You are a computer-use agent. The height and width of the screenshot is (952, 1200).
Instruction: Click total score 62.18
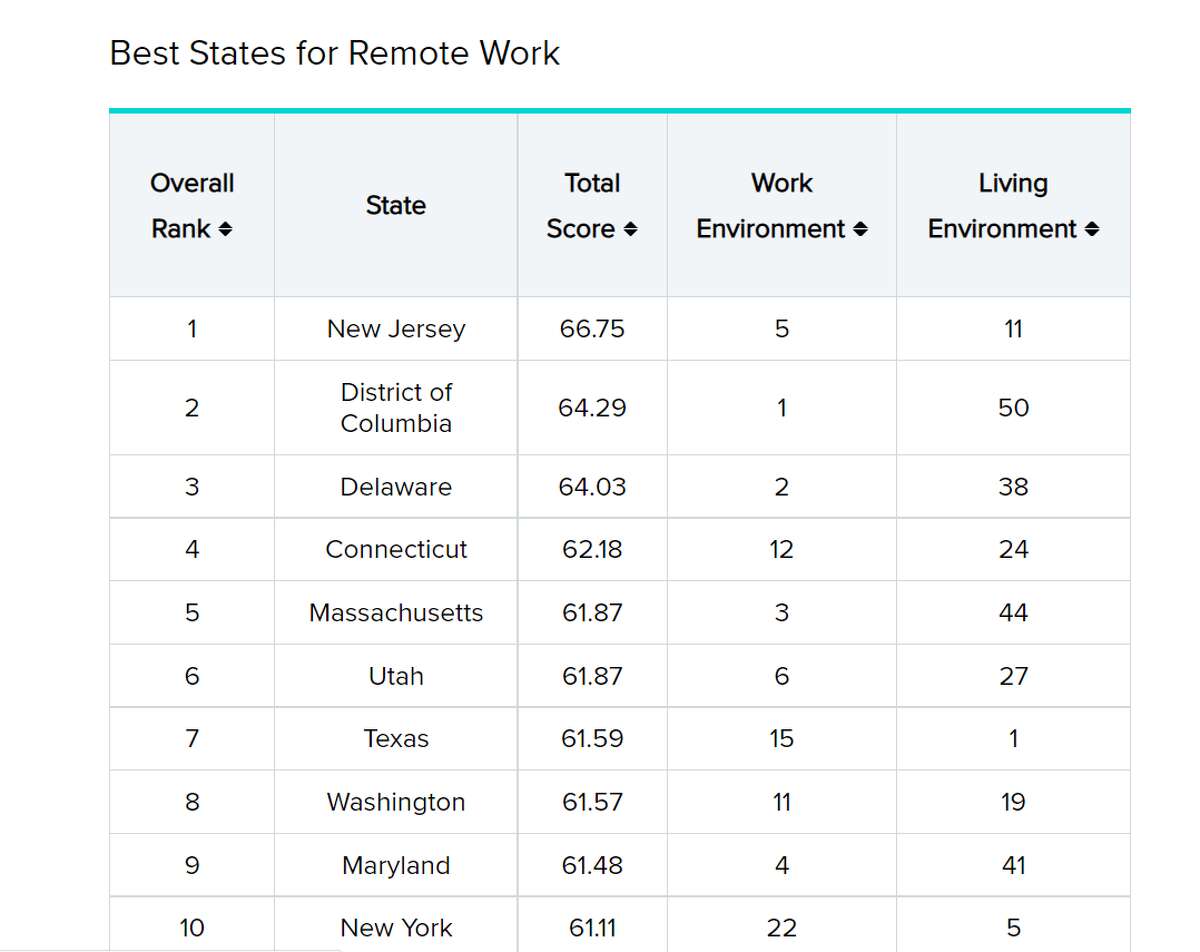click(x=592, y=550)
